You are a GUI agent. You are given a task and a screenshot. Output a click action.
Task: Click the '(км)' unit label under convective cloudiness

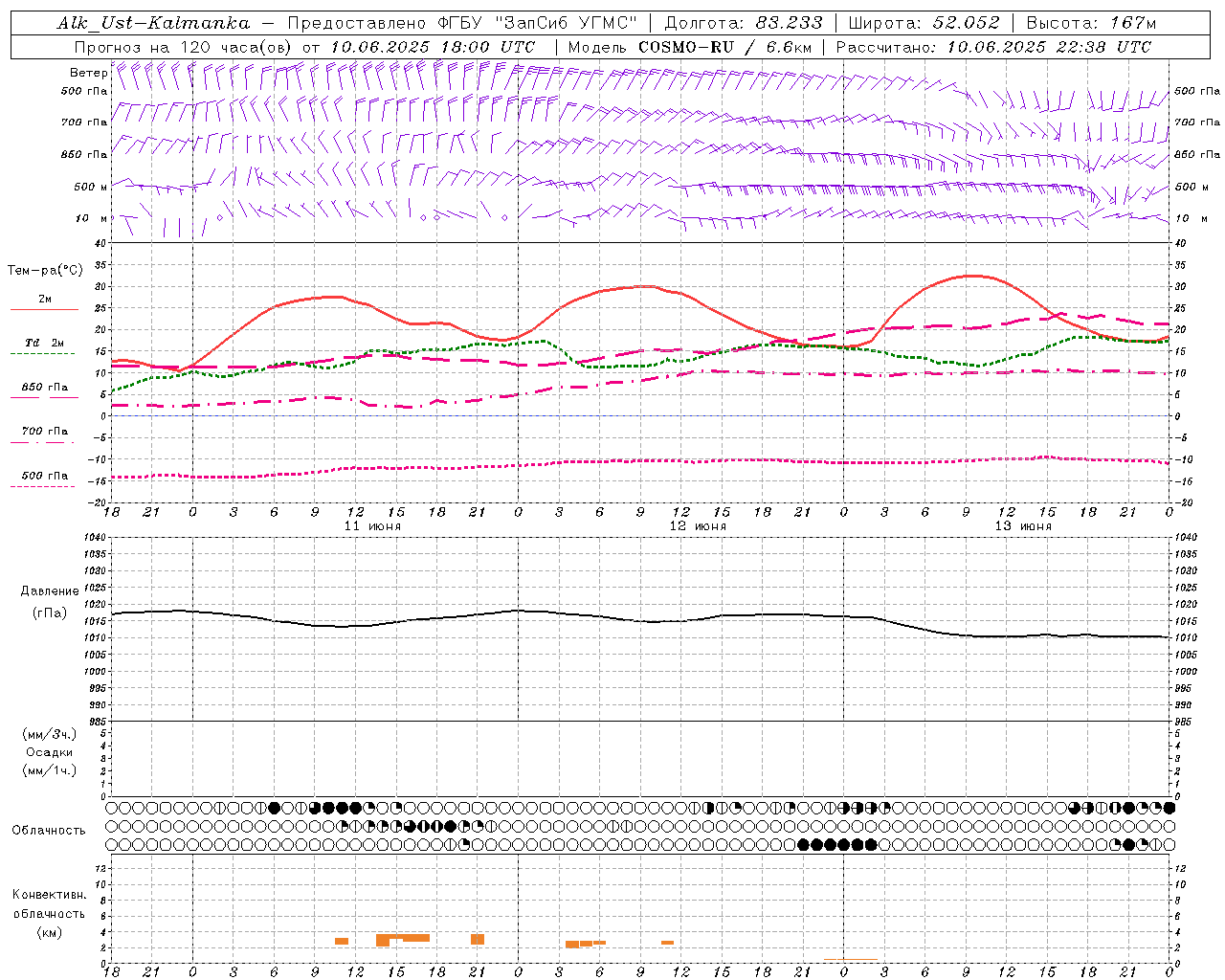(49, 932)
